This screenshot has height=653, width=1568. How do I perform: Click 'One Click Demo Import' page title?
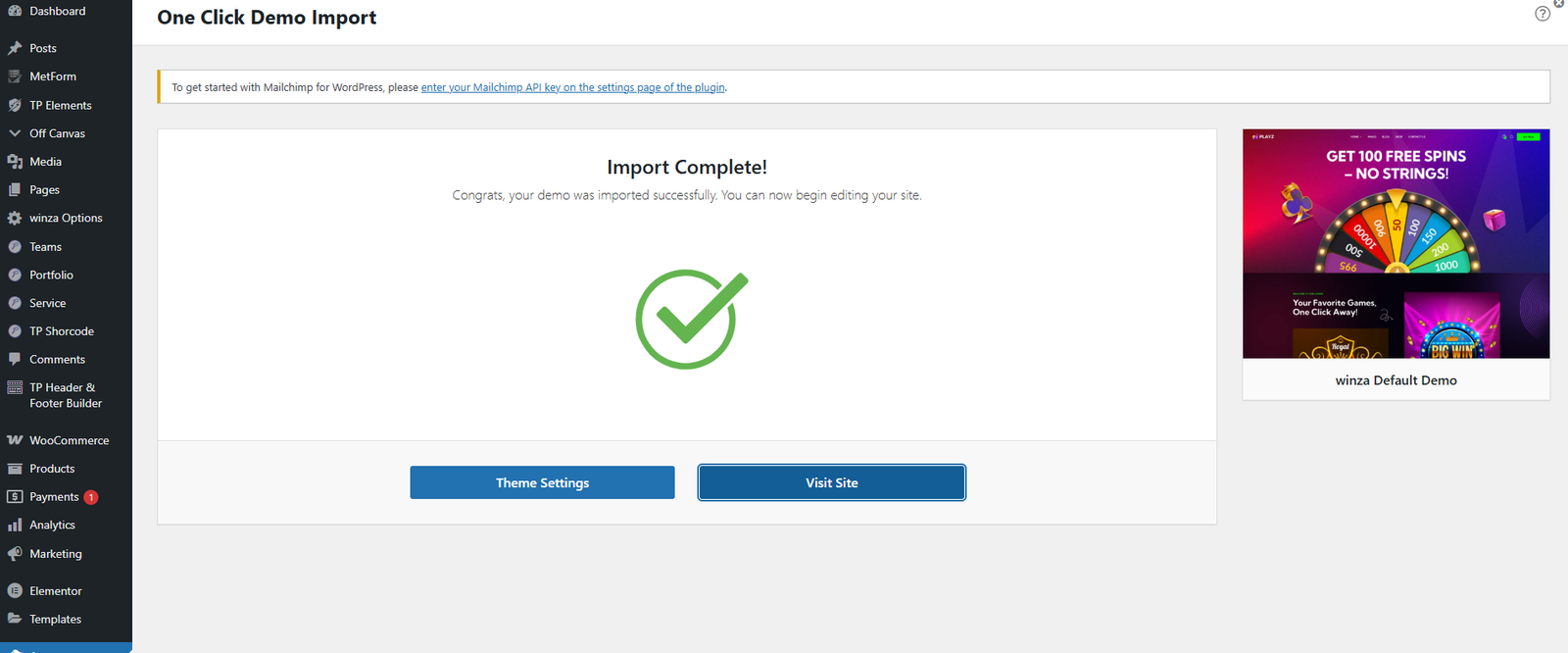coord(267,18)
